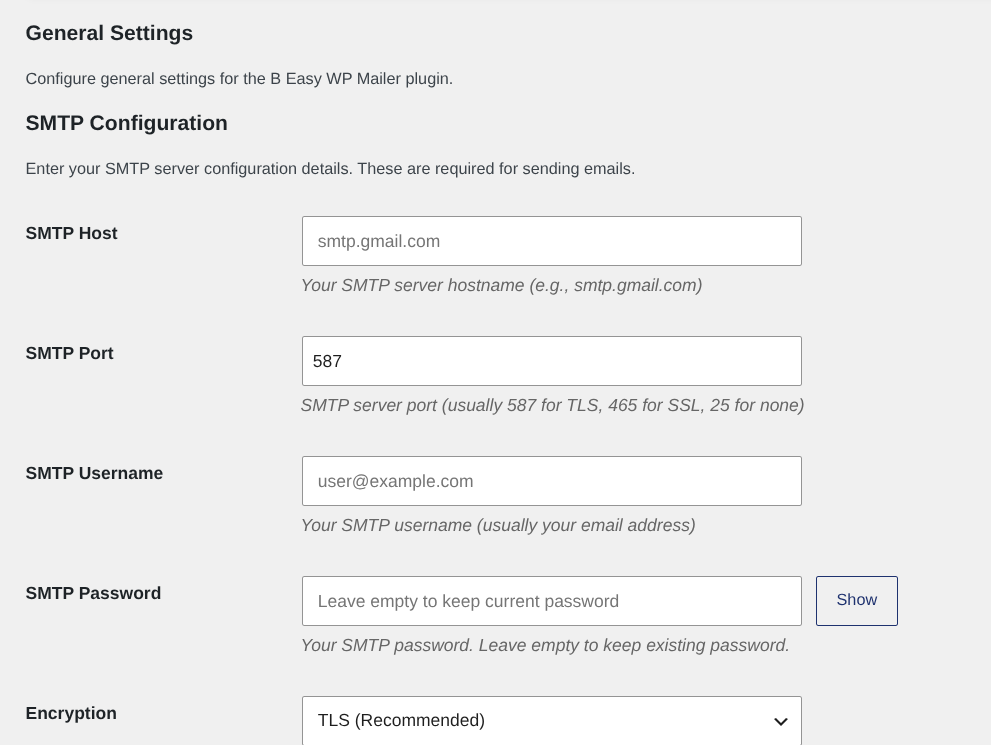This screenshot has height=745, width=991.
Task: Click into the SMTP Port field
Action: 552,361
